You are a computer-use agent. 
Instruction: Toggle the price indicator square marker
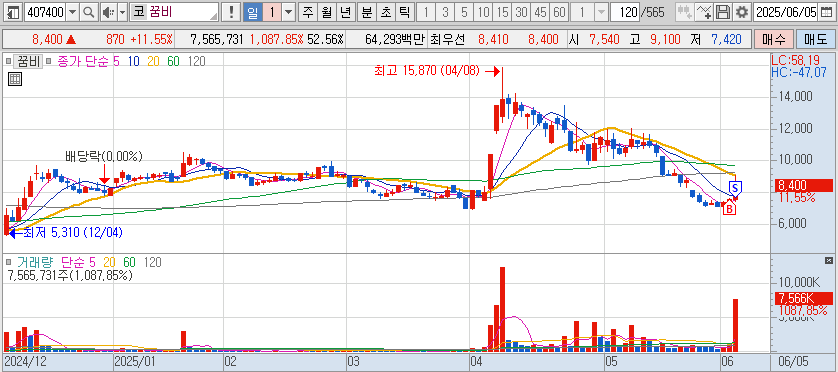[x=8, y=61]
